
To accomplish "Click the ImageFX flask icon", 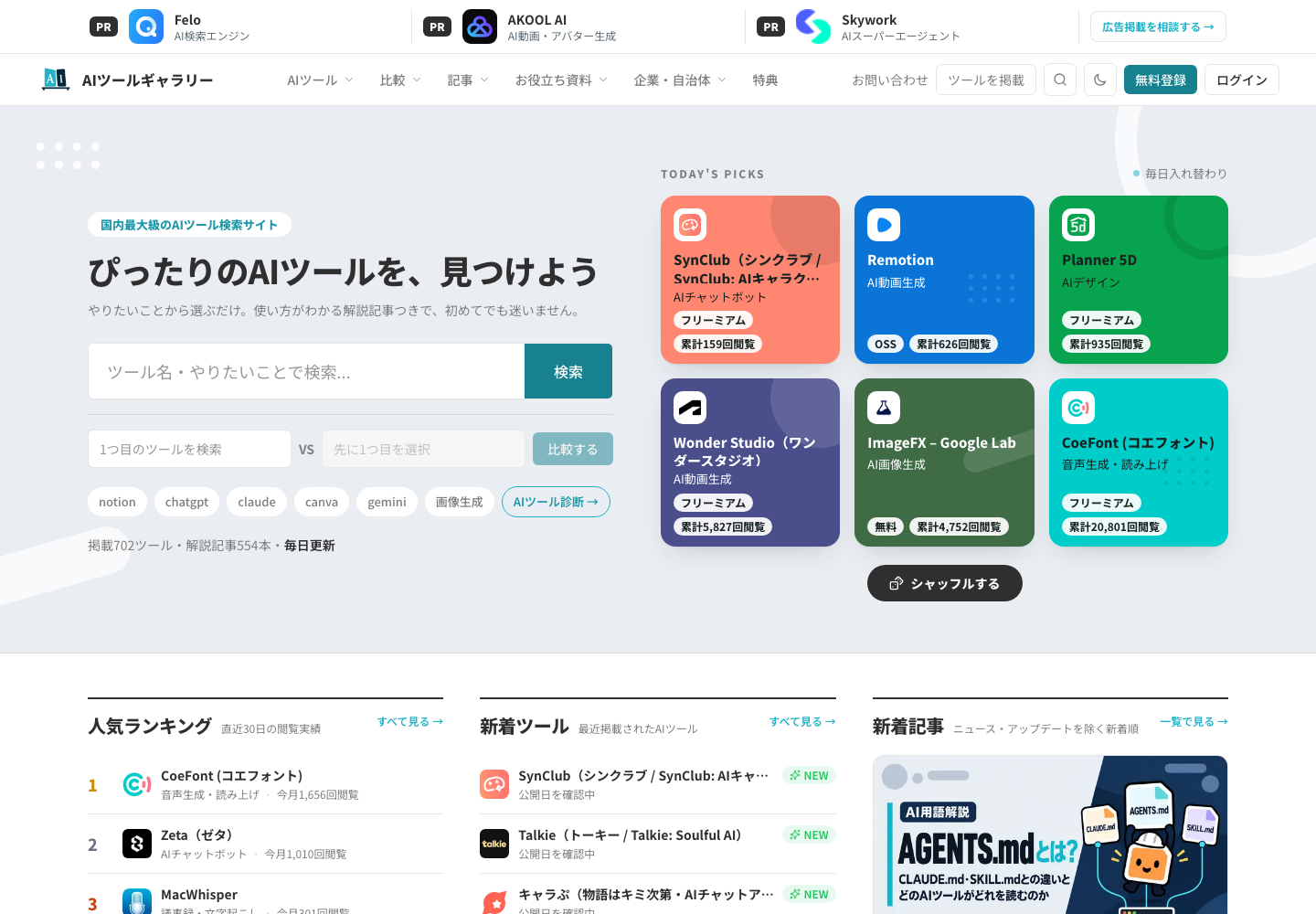I will [x=884, y=408].
